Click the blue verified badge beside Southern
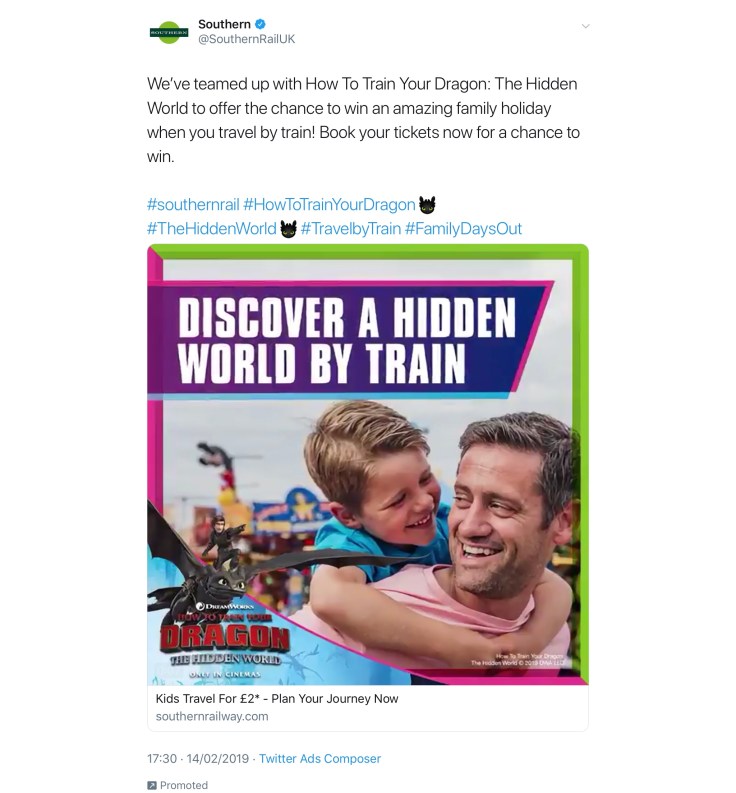The image size is (736, 793). (x=261, y=24)
